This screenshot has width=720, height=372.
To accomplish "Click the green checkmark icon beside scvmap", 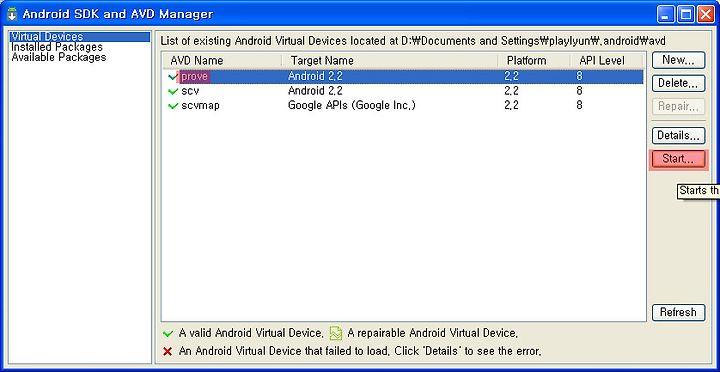I will pyautogui.click(x=173, y=106).
